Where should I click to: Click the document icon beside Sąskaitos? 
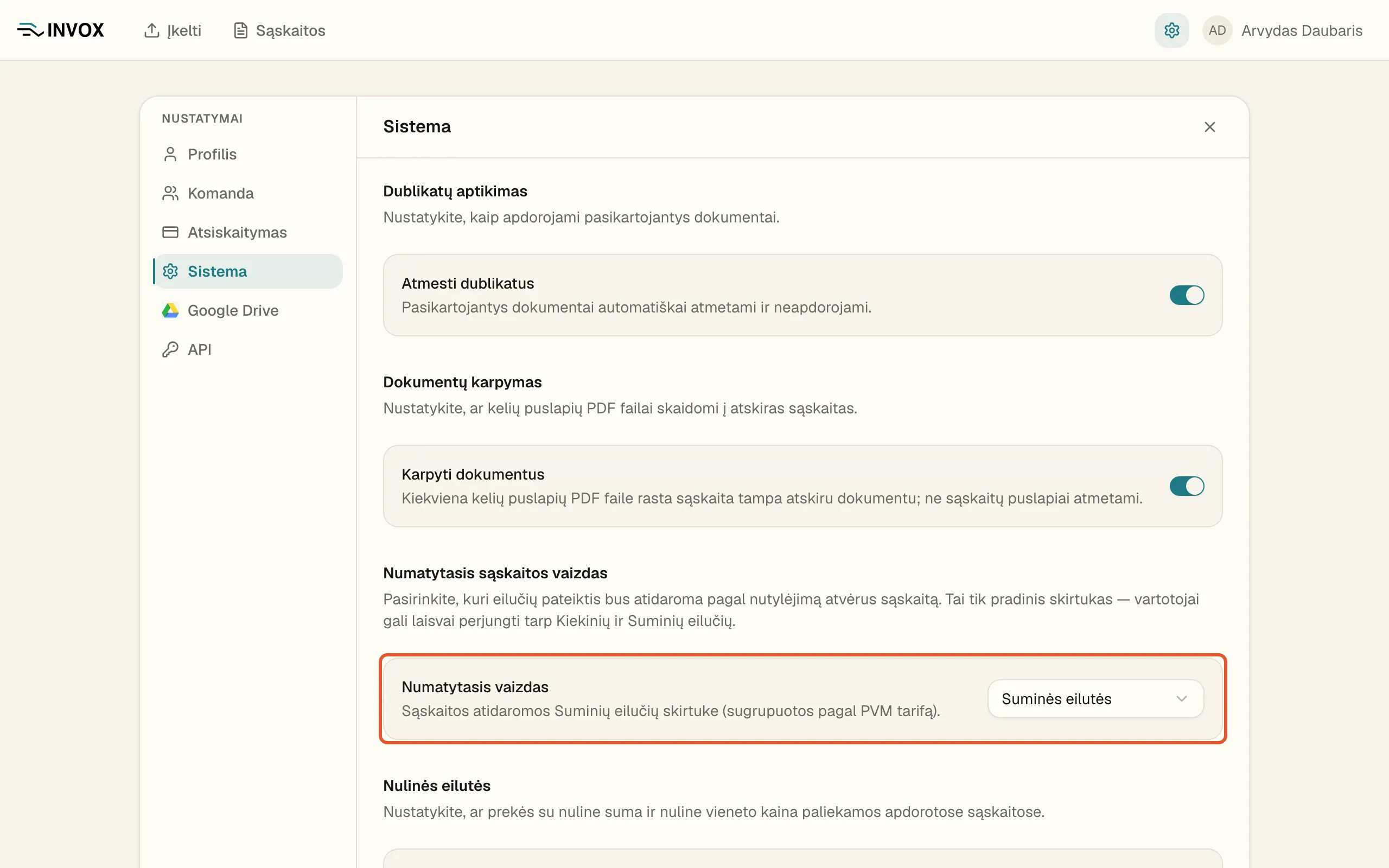pos(240,30)
